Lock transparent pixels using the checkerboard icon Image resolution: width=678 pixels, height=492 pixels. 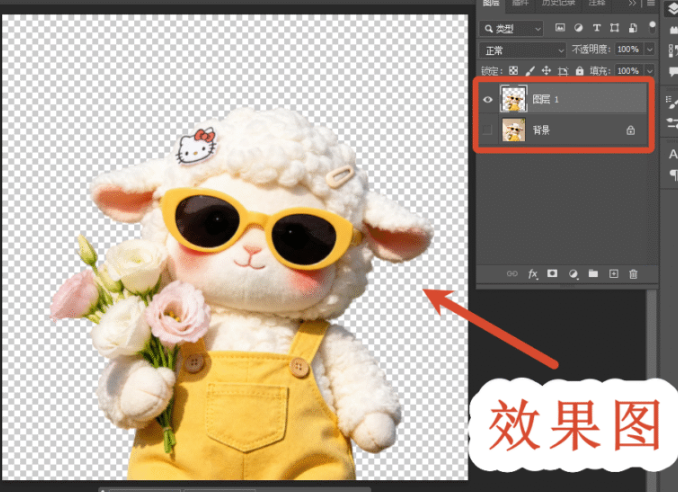coord(513,70)
